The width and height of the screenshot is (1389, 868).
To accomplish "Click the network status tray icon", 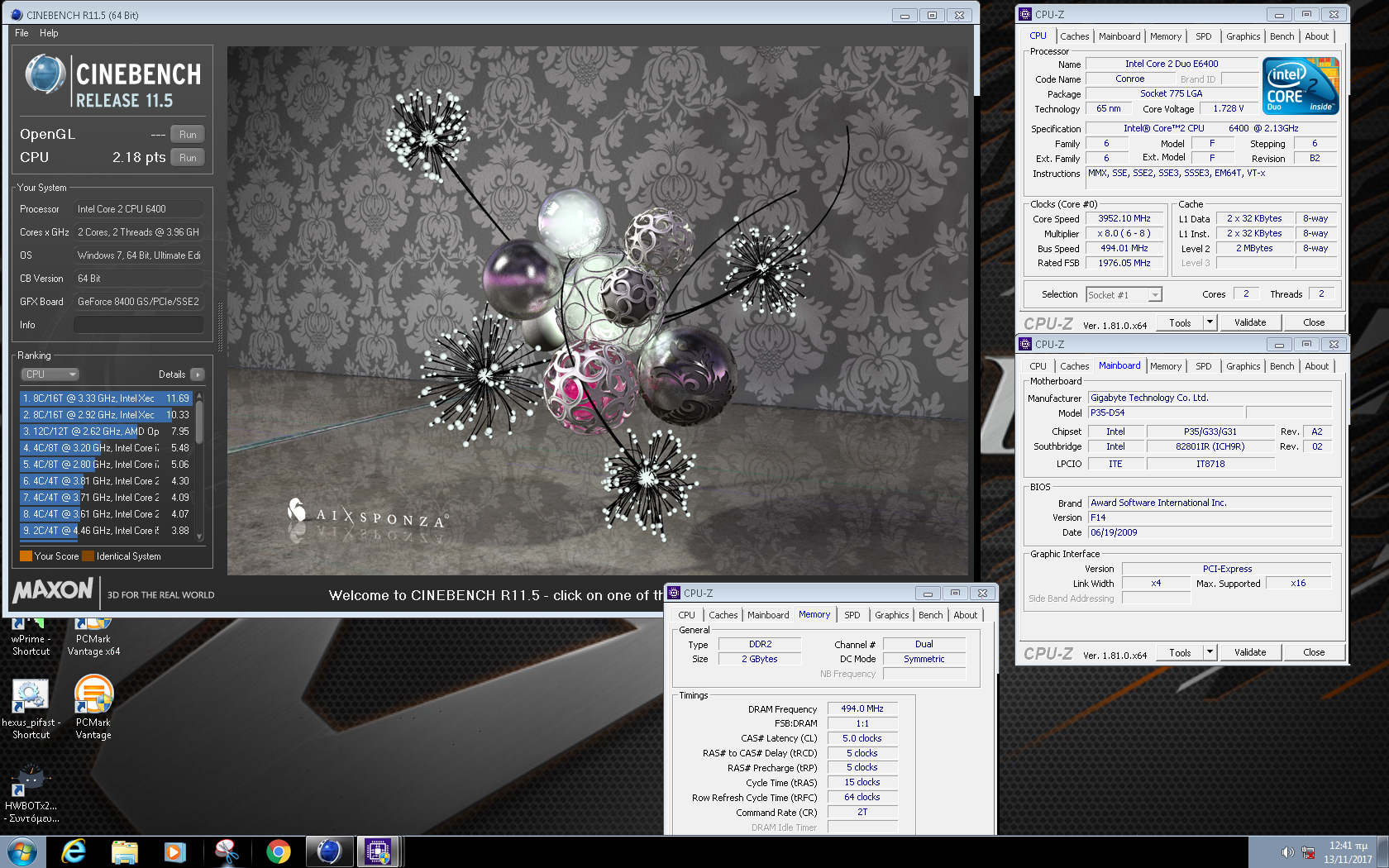I will click(1308, 852).
